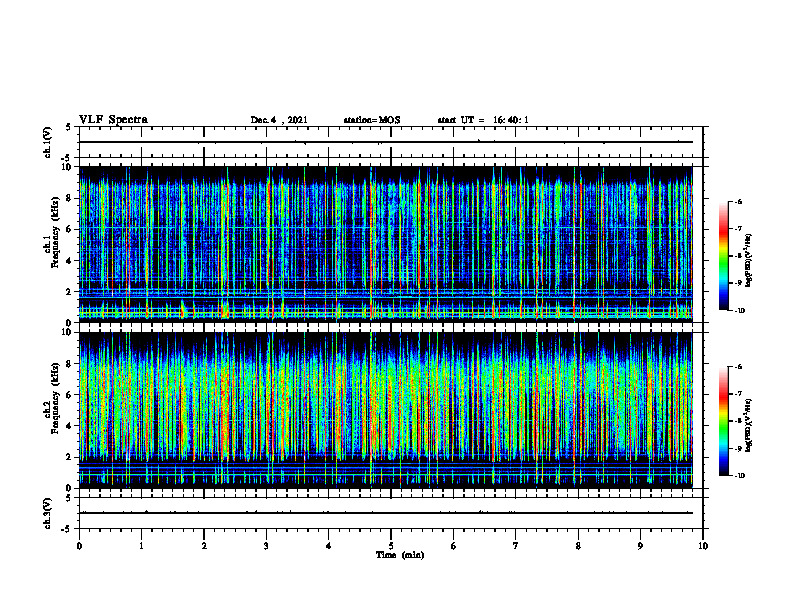Click the "-6" tick on ch.2 color bar
Screen dimensions: 792x612
(737, 367)
